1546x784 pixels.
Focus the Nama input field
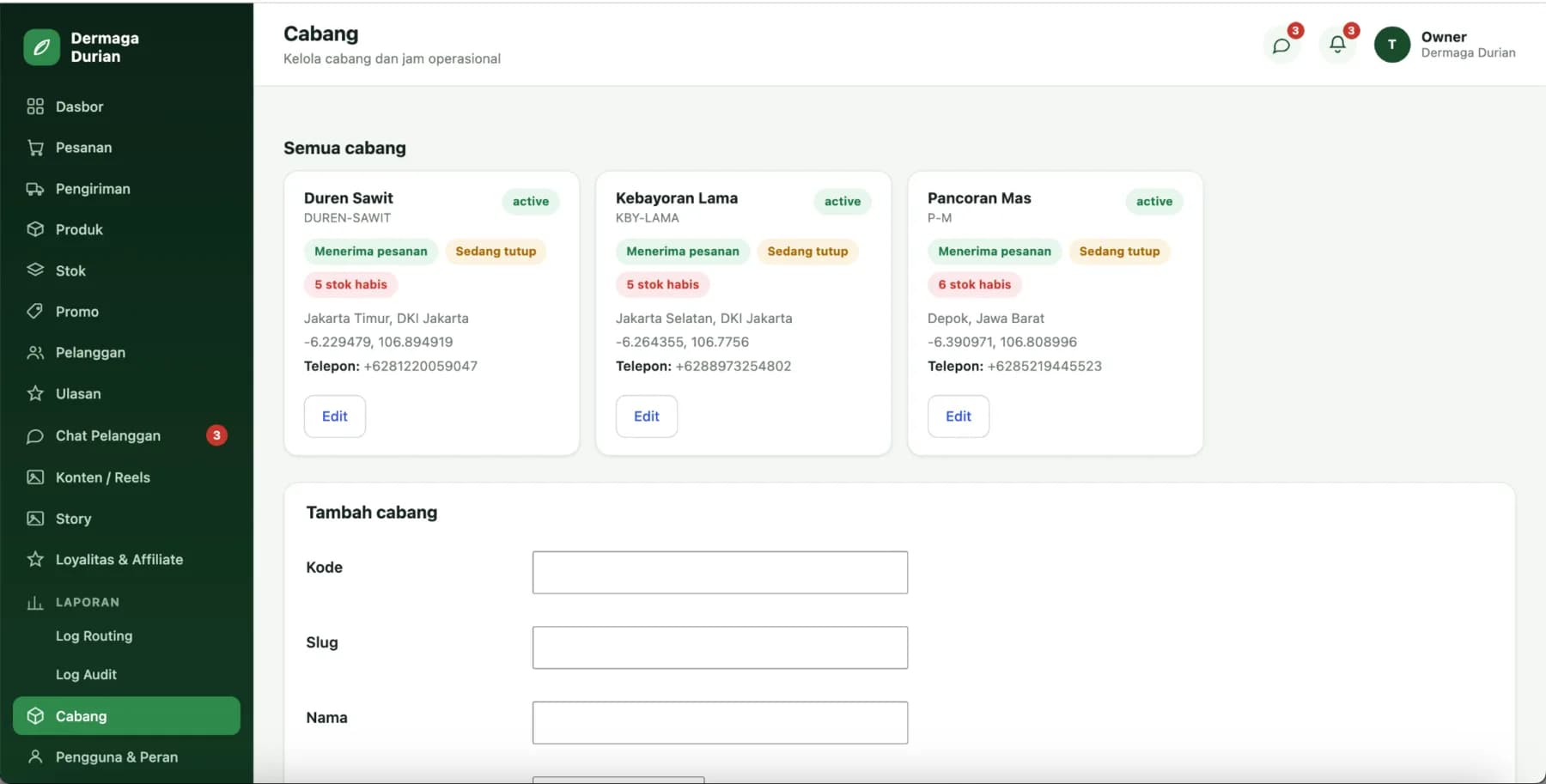pos(720,723)
